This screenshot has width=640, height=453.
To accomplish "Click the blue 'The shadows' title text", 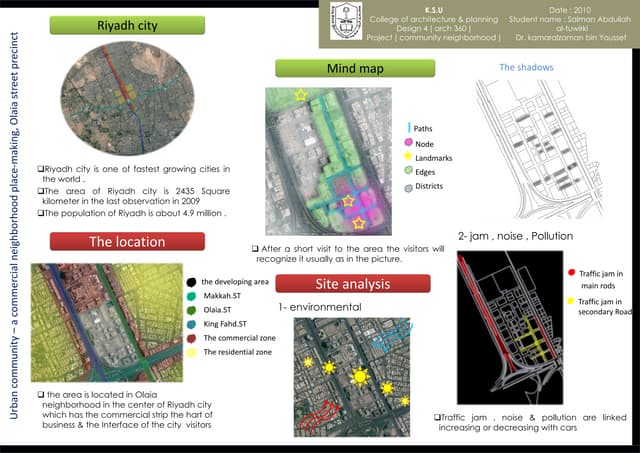I will pos(526,68).
